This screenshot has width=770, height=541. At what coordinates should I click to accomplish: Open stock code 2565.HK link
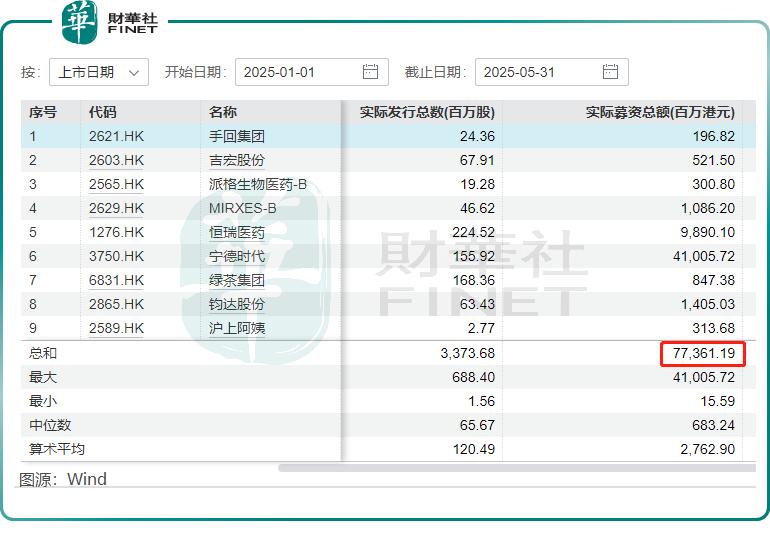click(116, 185)
